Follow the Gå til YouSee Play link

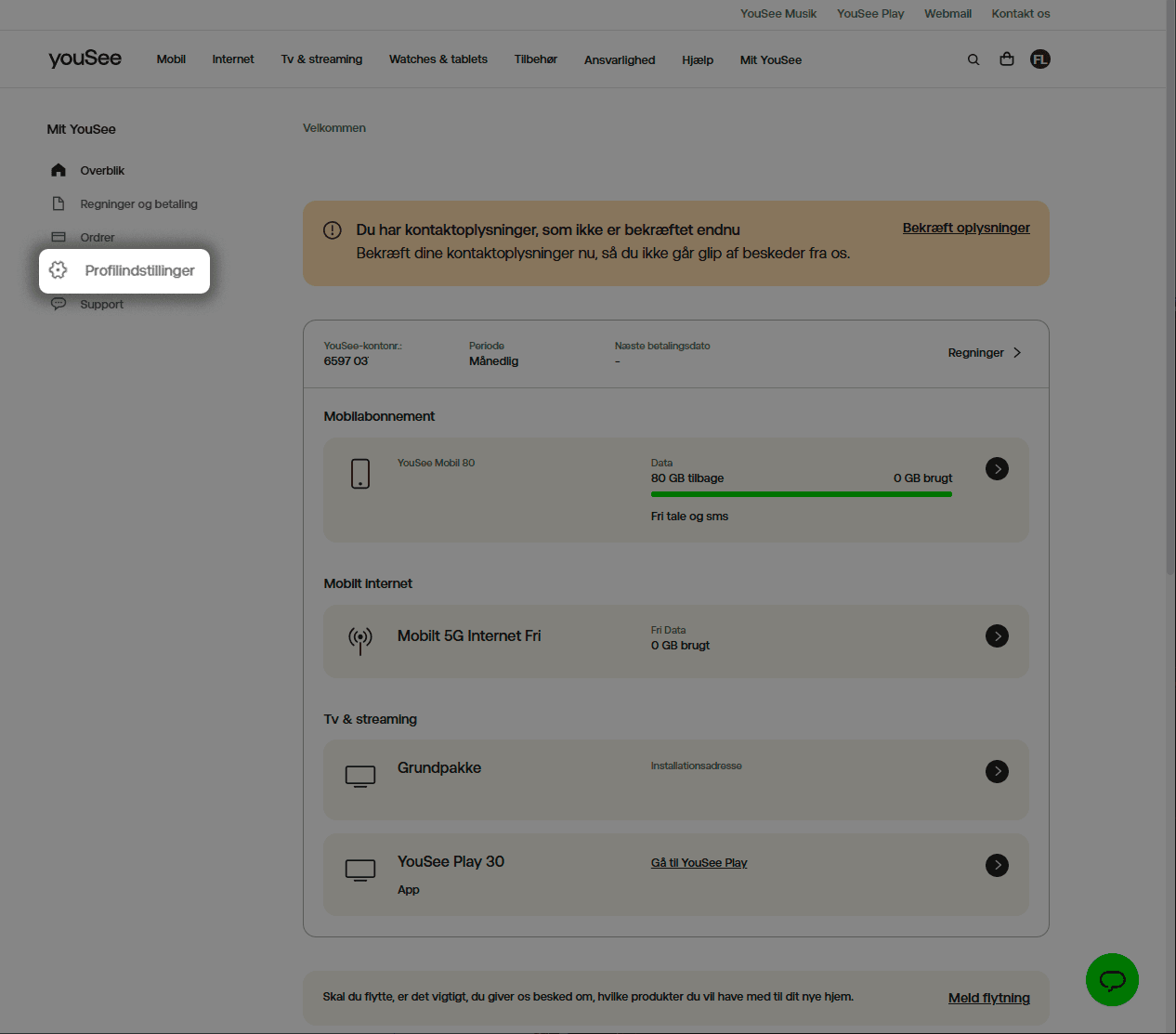click(699, 863)
